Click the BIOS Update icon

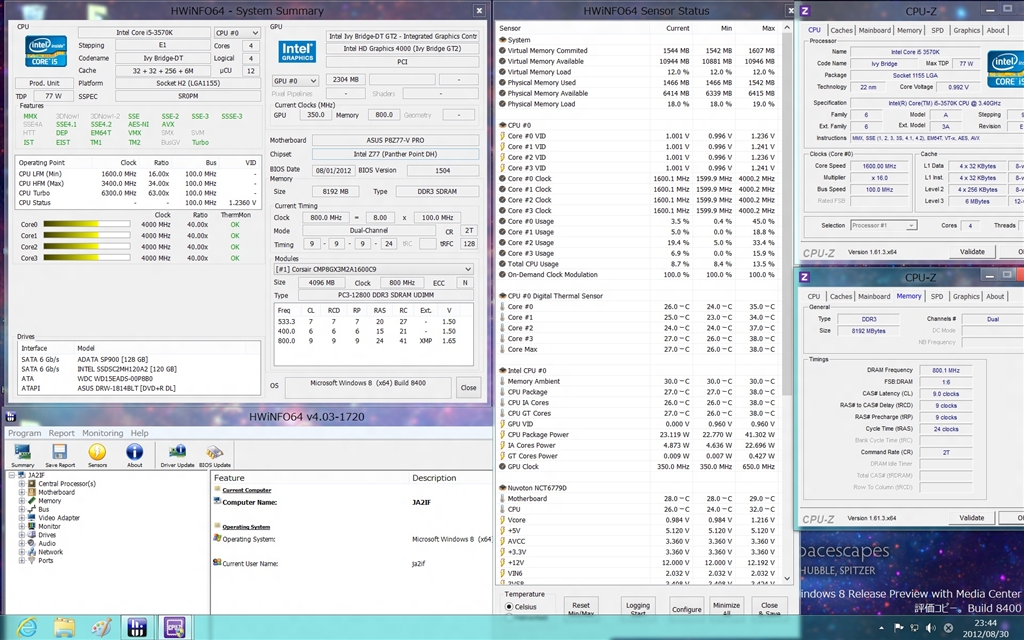pyautogui.click(x=215, y=453)
